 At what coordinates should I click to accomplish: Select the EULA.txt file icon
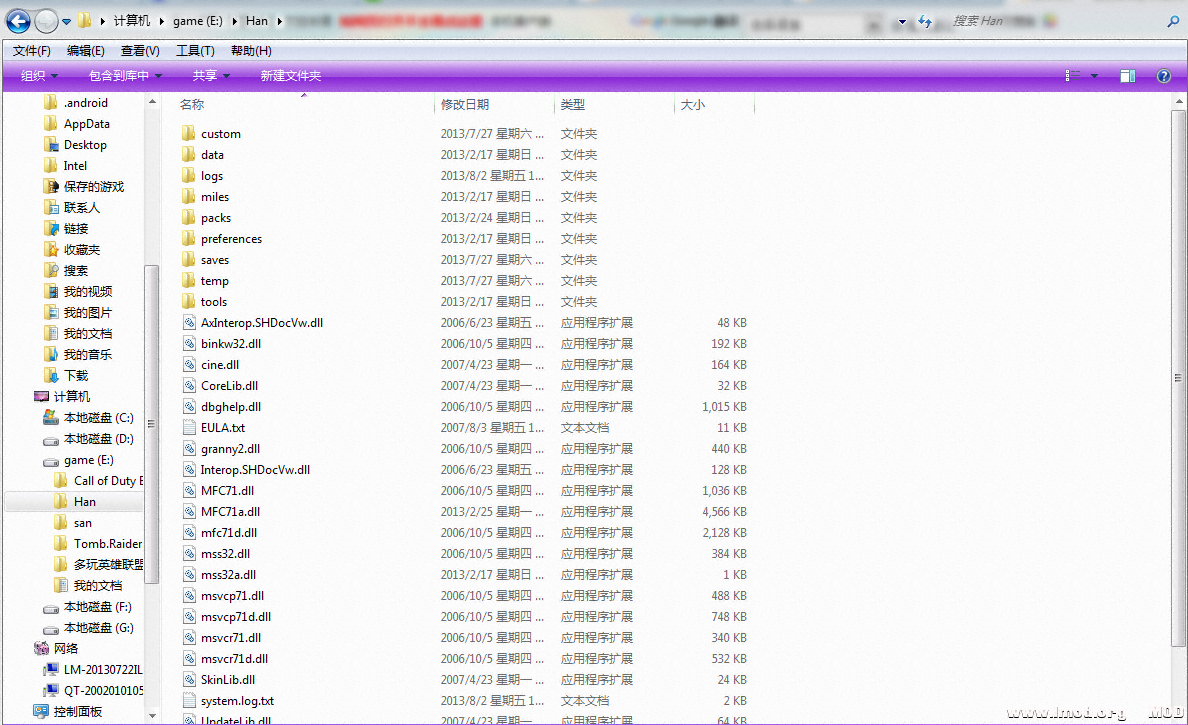(190, 428)
